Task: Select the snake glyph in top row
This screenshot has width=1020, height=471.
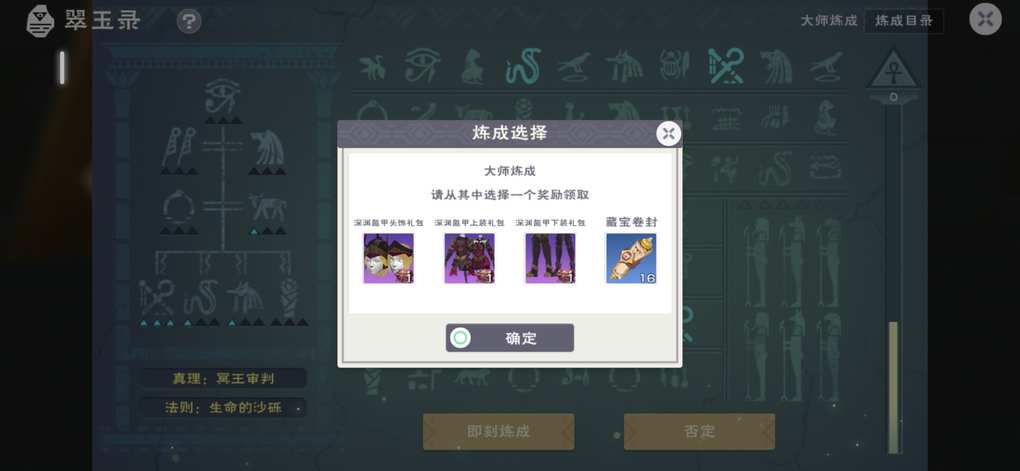Action: [524, 66]
